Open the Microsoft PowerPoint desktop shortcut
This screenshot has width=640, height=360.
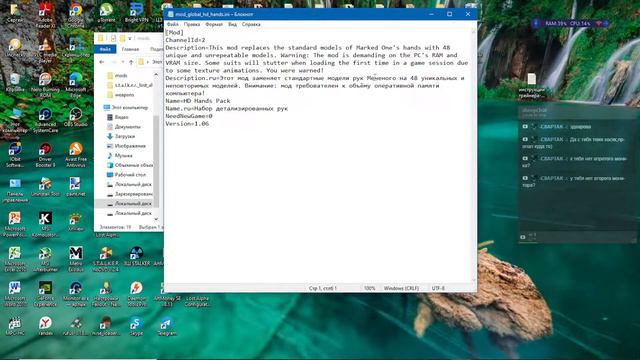[x=15, y=224]
